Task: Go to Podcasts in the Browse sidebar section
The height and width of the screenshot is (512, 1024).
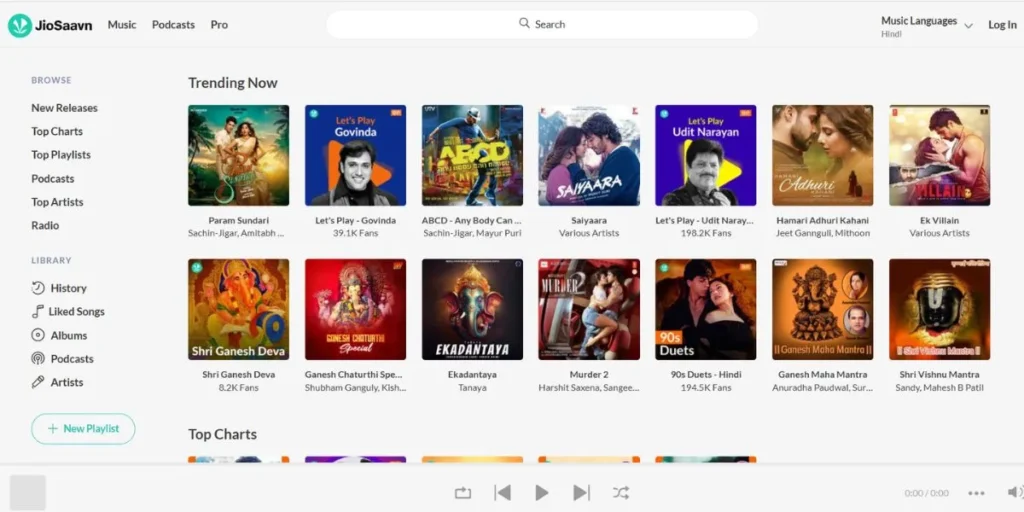Action: coord(52,178)
